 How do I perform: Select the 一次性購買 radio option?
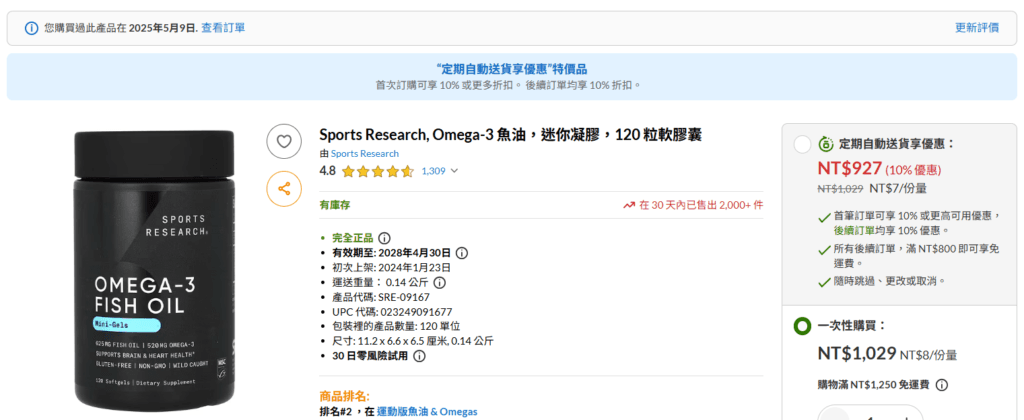tap(802, 326)
